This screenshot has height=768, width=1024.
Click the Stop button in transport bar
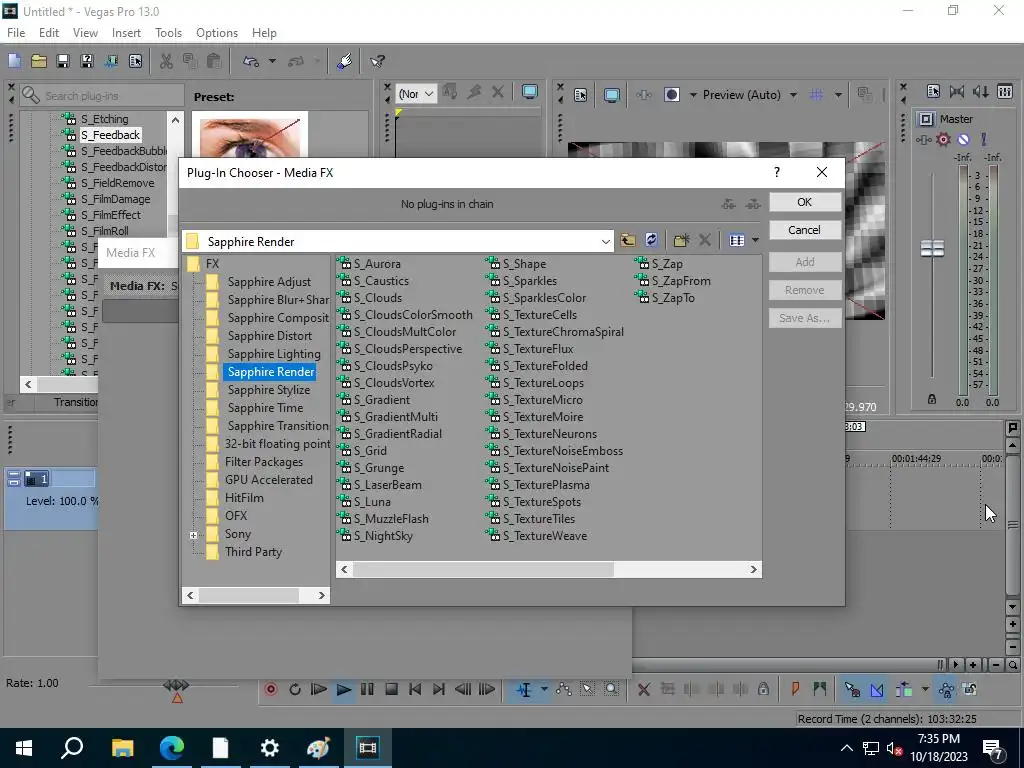pyautogui.click(x=391, y=689)
